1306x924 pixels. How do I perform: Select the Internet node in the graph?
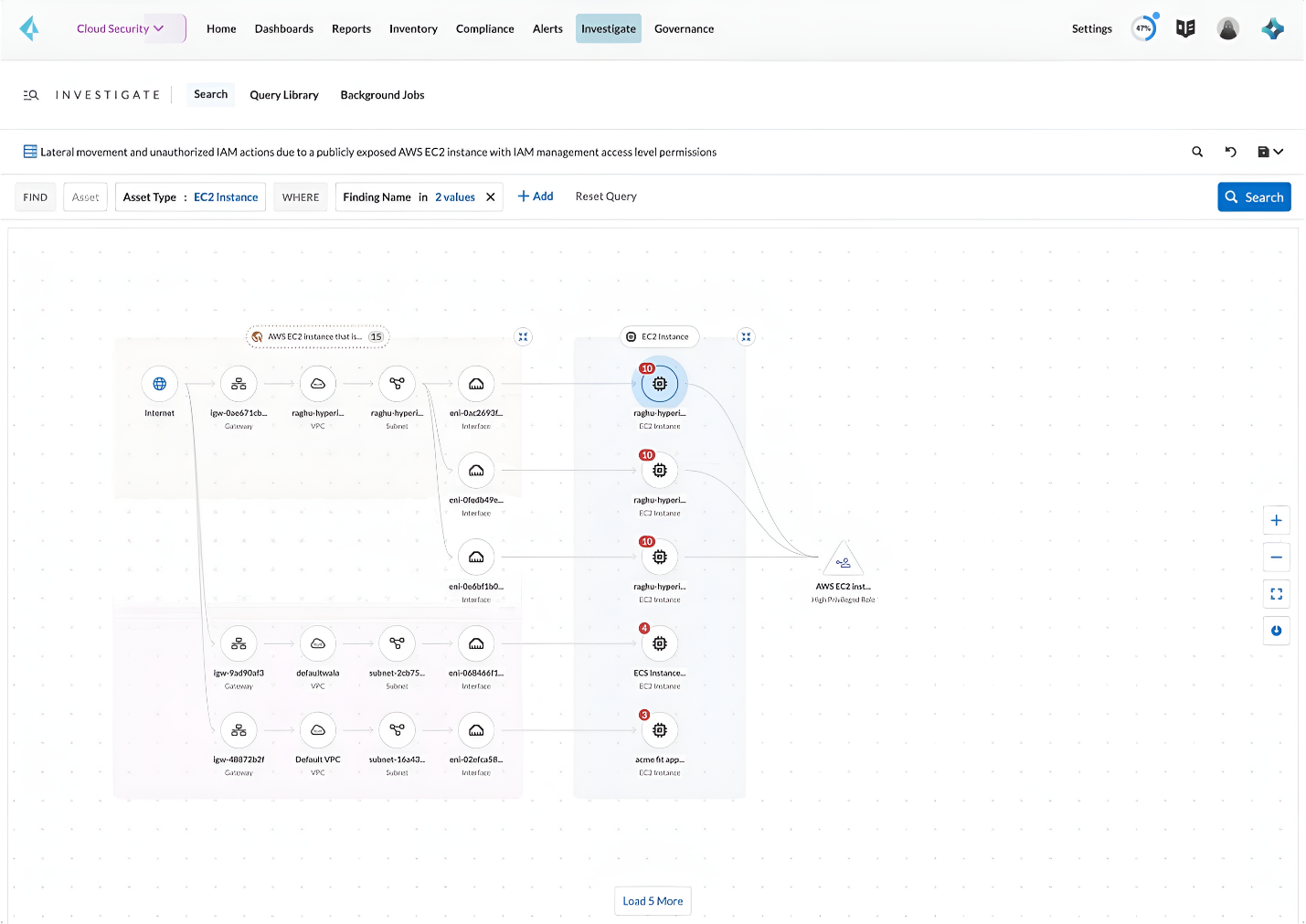[159, 384]
